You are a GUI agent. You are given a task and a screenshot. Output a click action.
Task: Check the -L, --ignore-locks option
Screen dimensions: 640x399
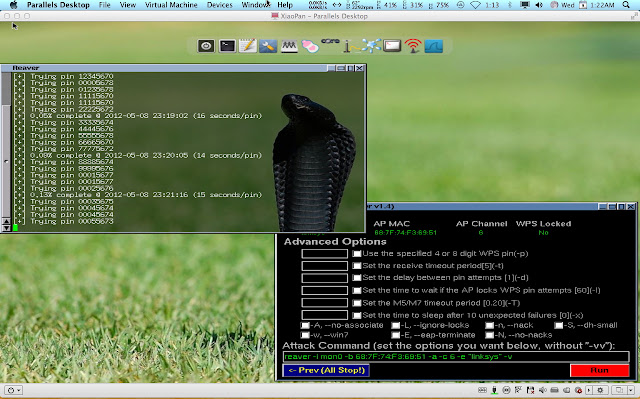(x=396, y=326)
